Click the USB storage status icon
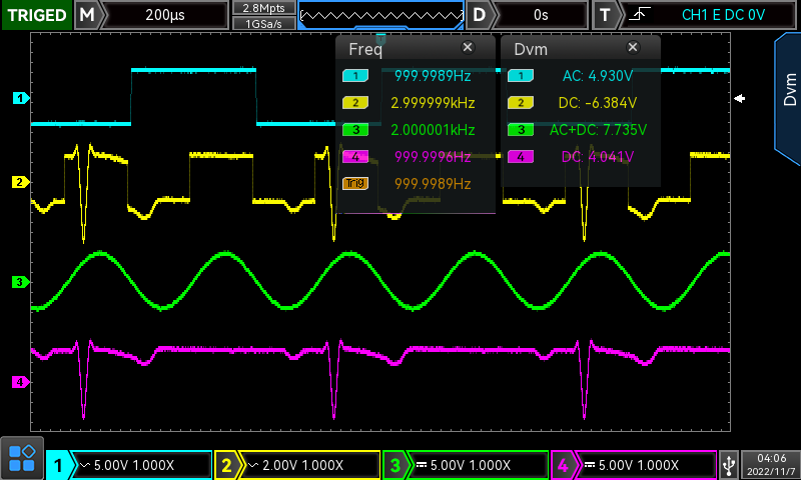 point(729,465)
